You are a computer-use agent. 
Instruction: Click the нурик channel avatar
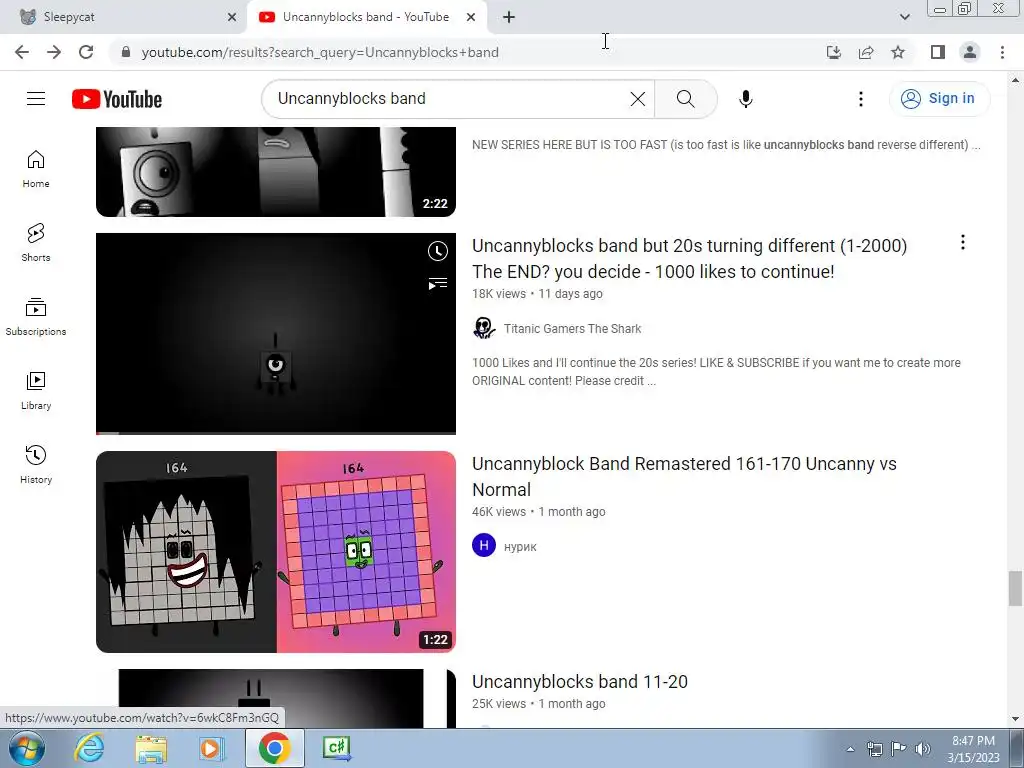pos(484,545)
